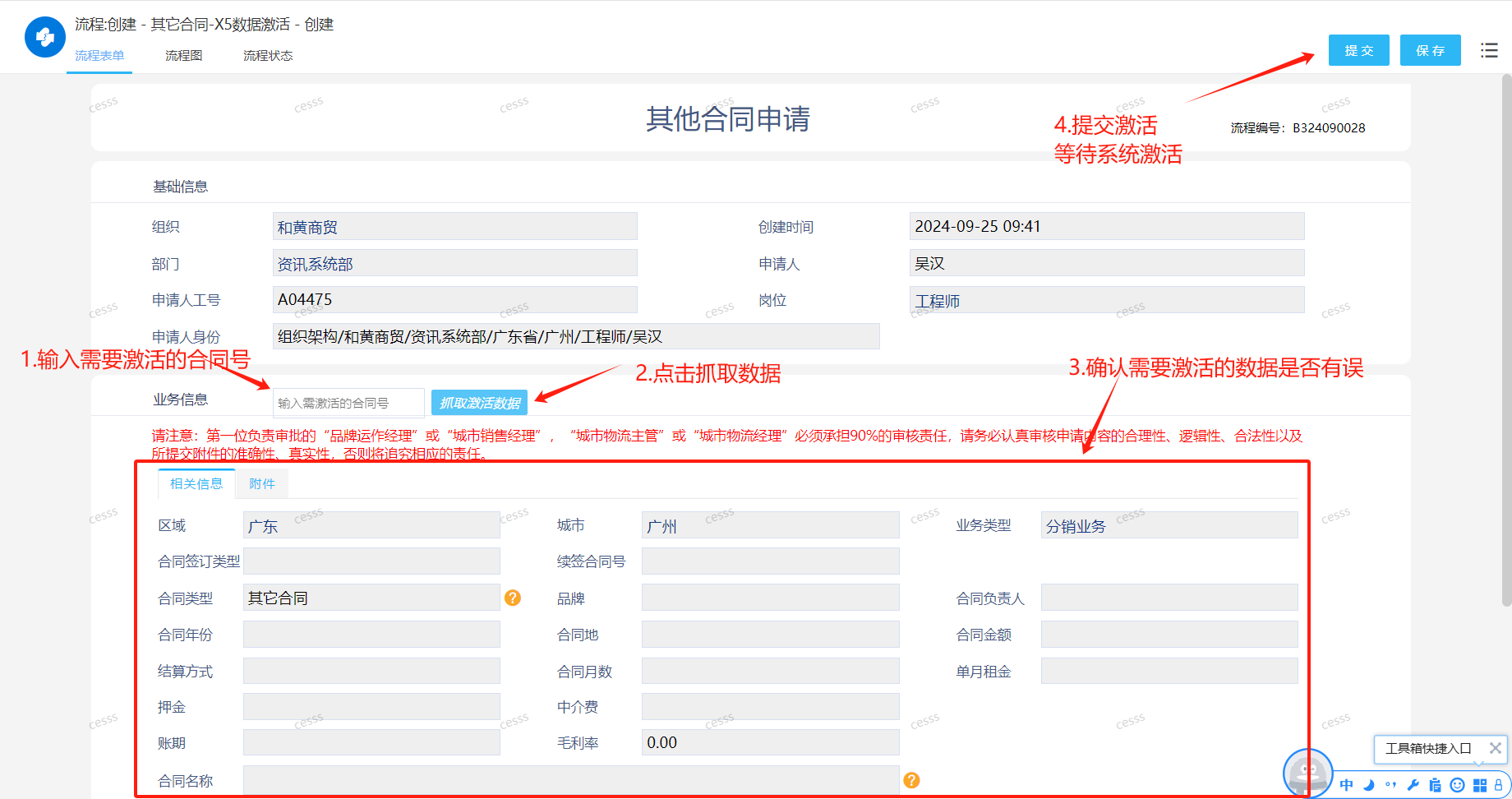Viewport: 1512px width, 799px height.
Task: Click the 部门 field showing 资讯系统部
Action: tap(454, 263)
